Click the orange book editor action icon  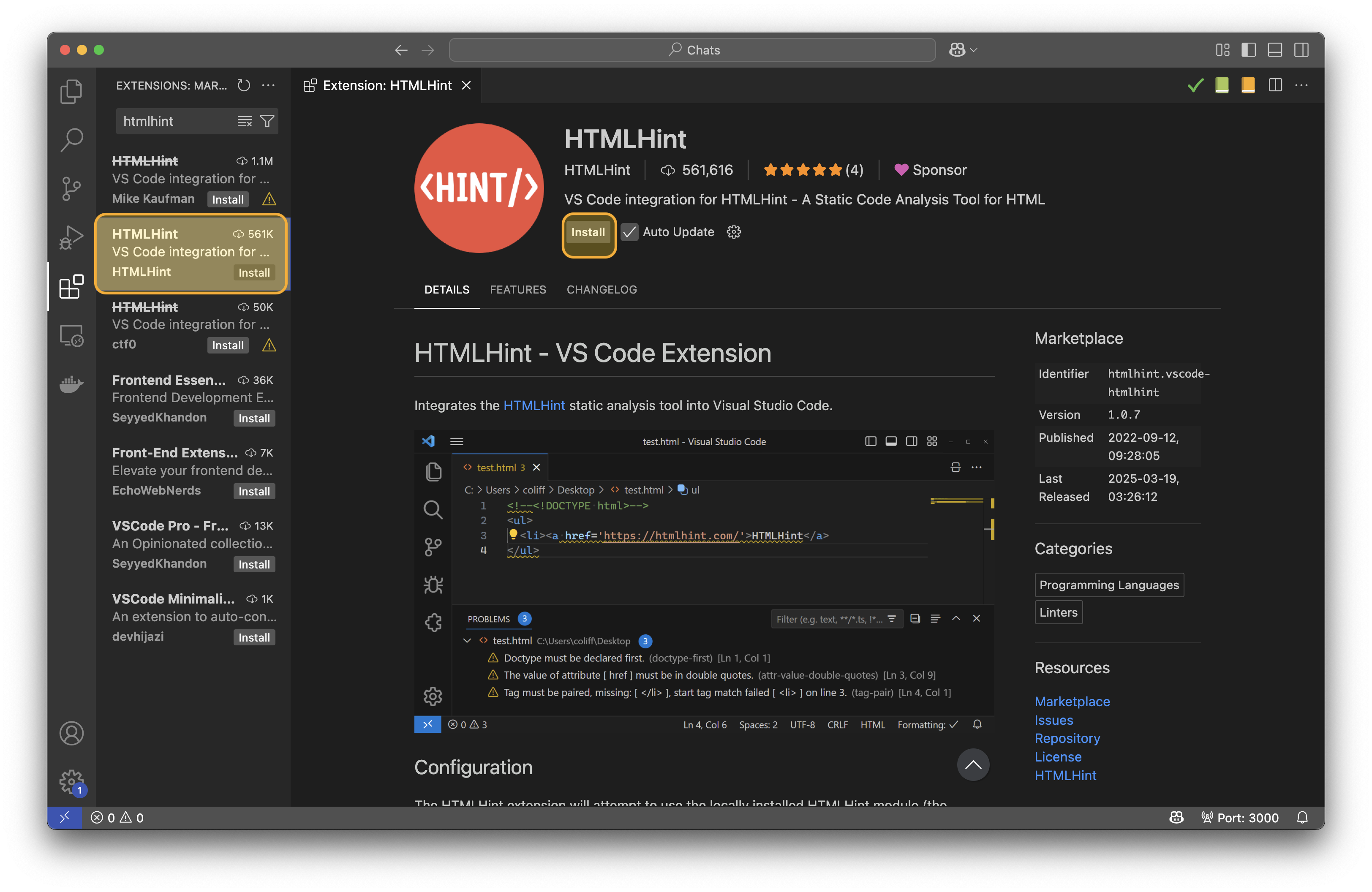1248,85
